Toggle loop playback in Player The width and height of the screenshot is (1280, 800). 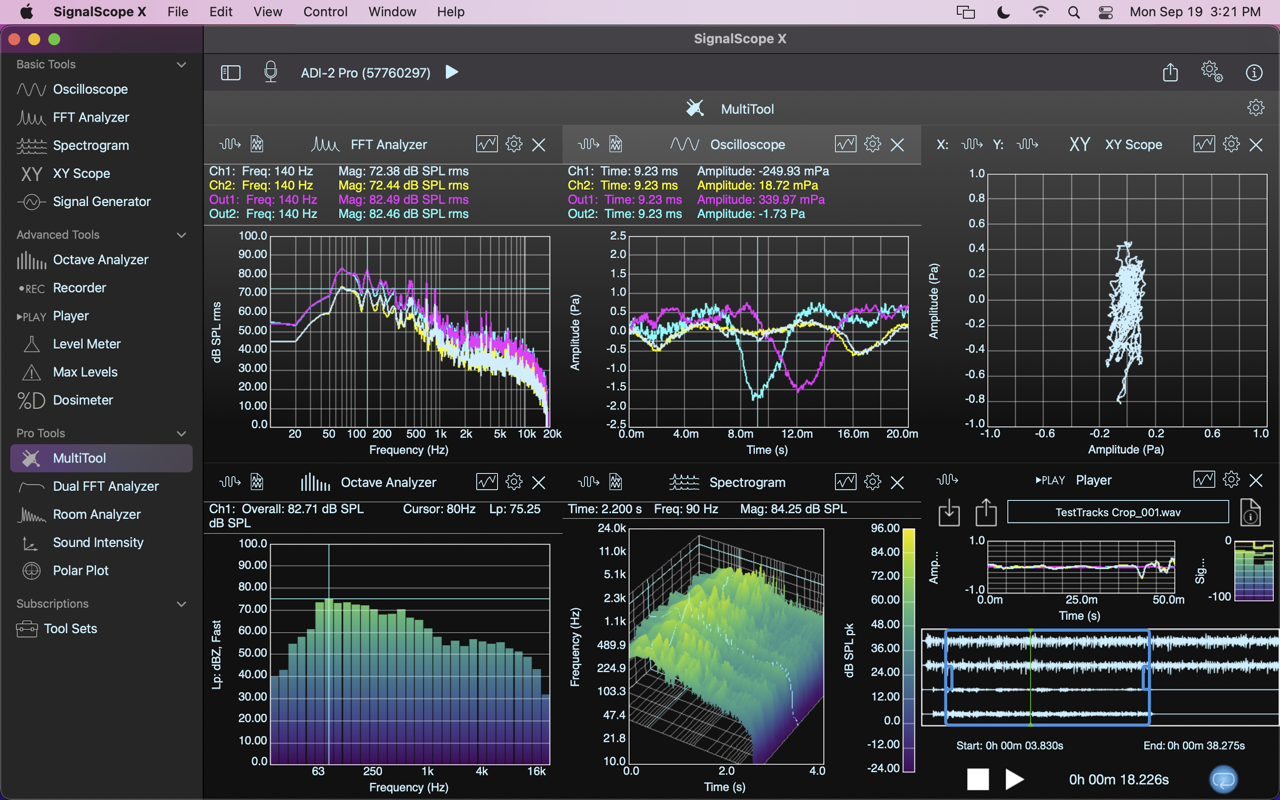point(1223,778)
